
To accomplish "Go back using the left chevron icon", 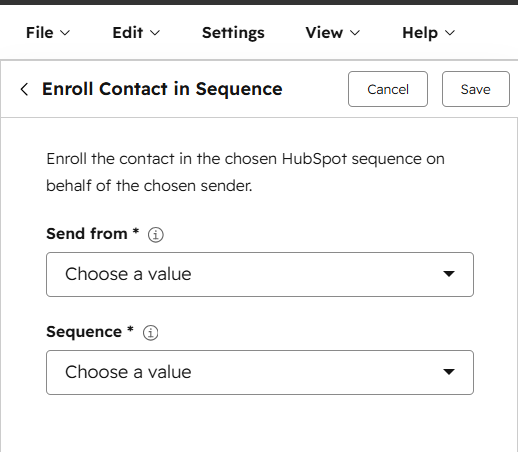I will [24, 89].
